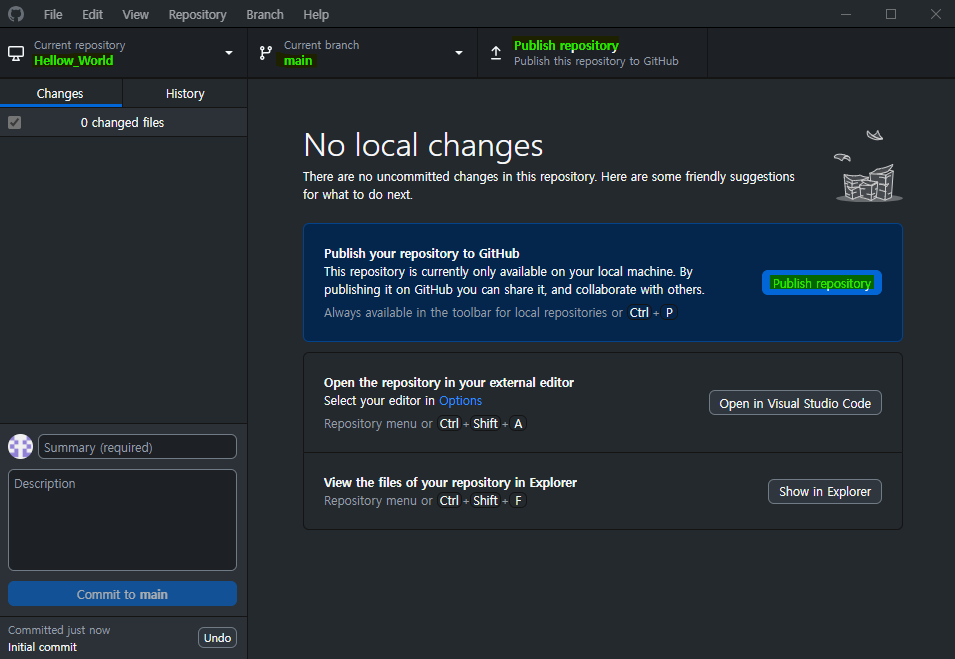Image resolution: width=955 pixels, height=659 pixels.
Task: Open the Repository menu
Action: pos(197,14)
